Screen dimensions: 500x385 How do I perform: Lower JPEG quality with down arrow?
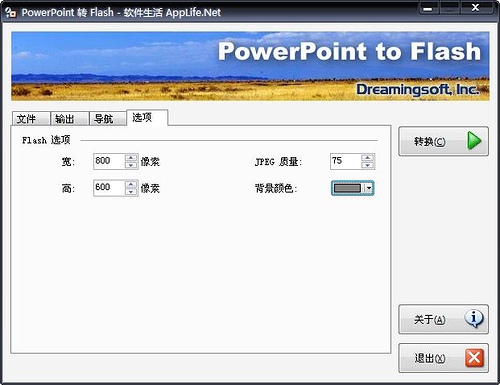368,165
